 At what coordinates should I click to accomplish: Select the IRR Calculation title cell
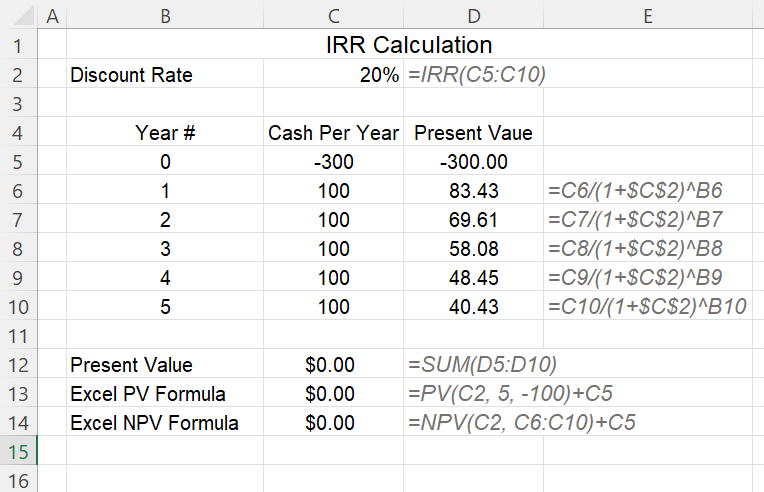point(409,44)
